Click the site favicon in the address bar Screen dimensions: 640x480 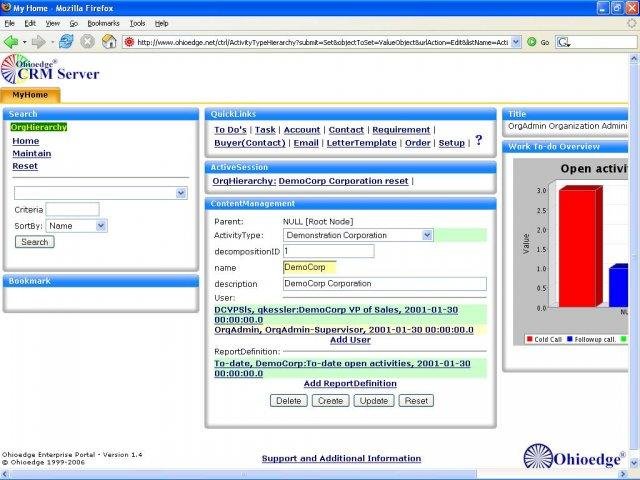tap(129, 42)
